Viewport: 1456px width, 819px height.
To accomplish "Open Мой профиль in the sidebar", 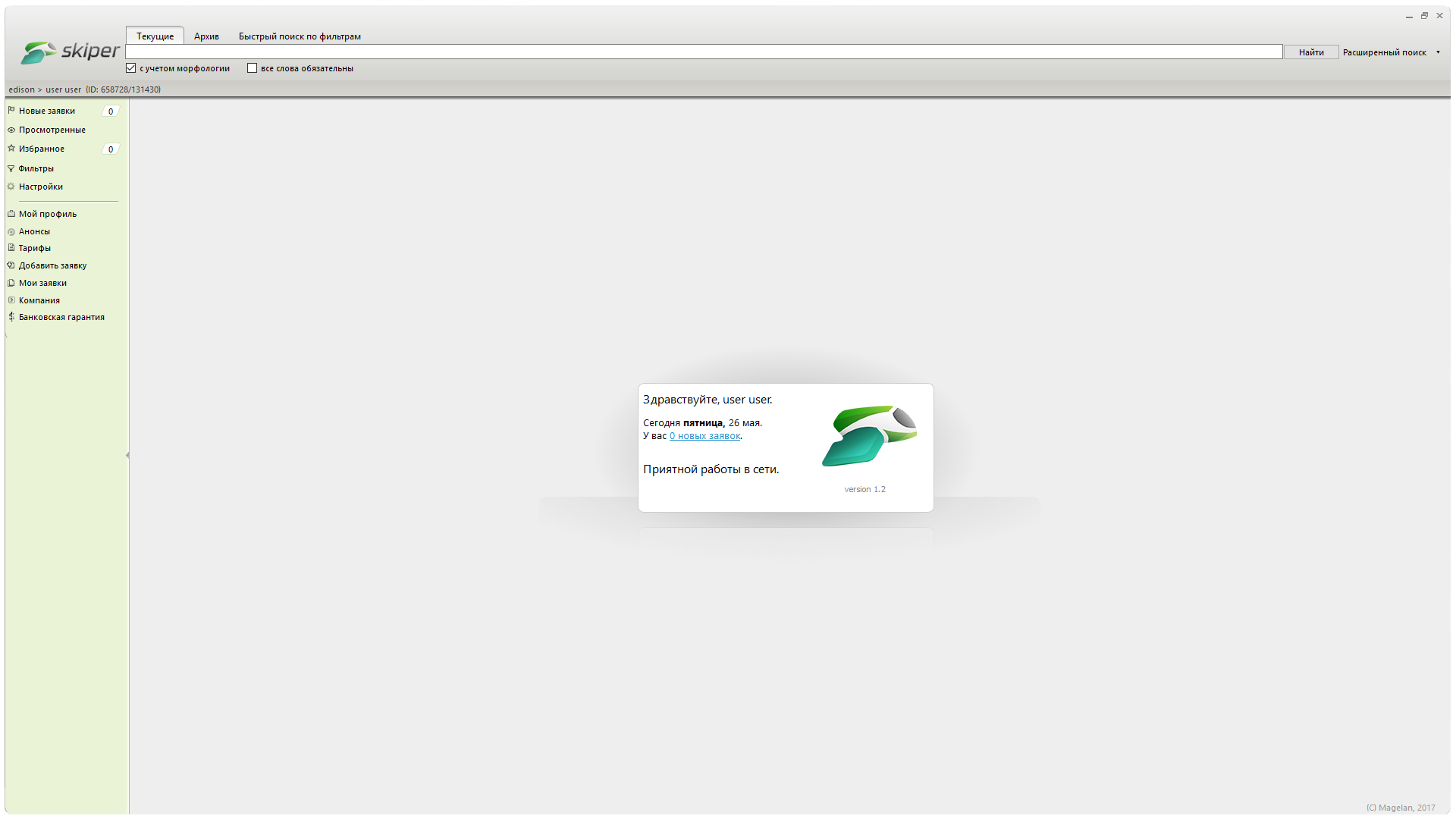I will pyautogui.click(x=48, y=214).
